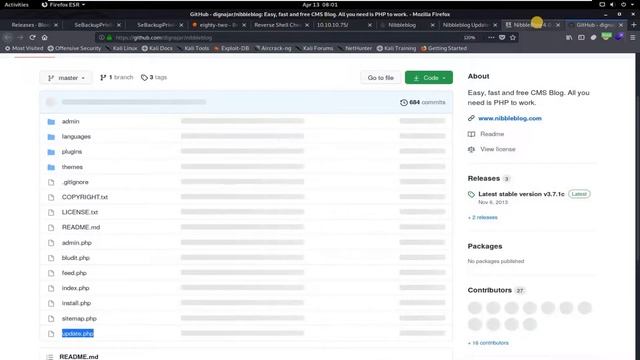Switch to the Nibbleblog Update tab
The width and height of the screenshot is (640, 360).
point(465,25)
